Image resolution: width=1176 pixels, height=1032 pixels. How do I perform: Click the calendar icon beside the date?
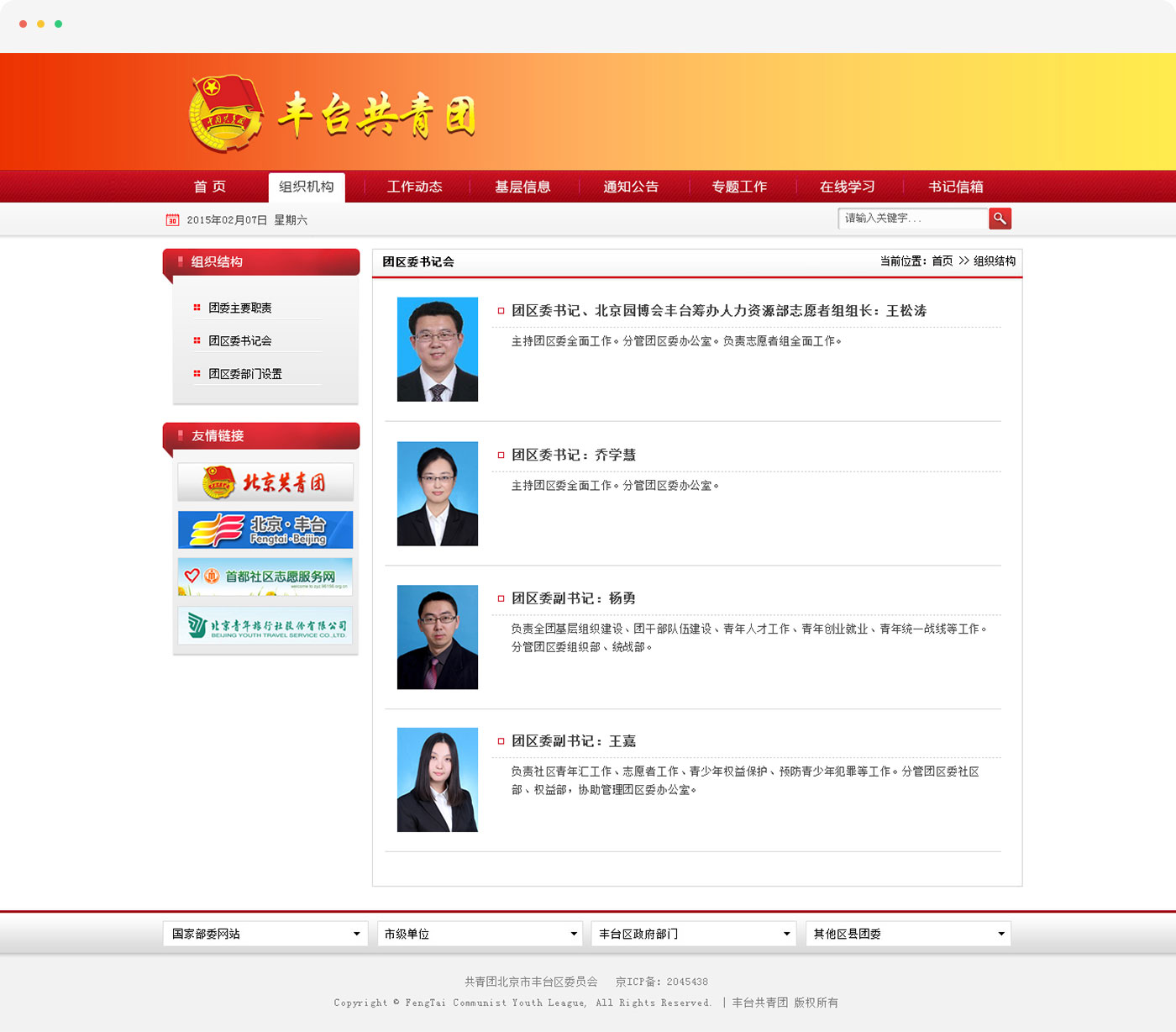point(171,219)
